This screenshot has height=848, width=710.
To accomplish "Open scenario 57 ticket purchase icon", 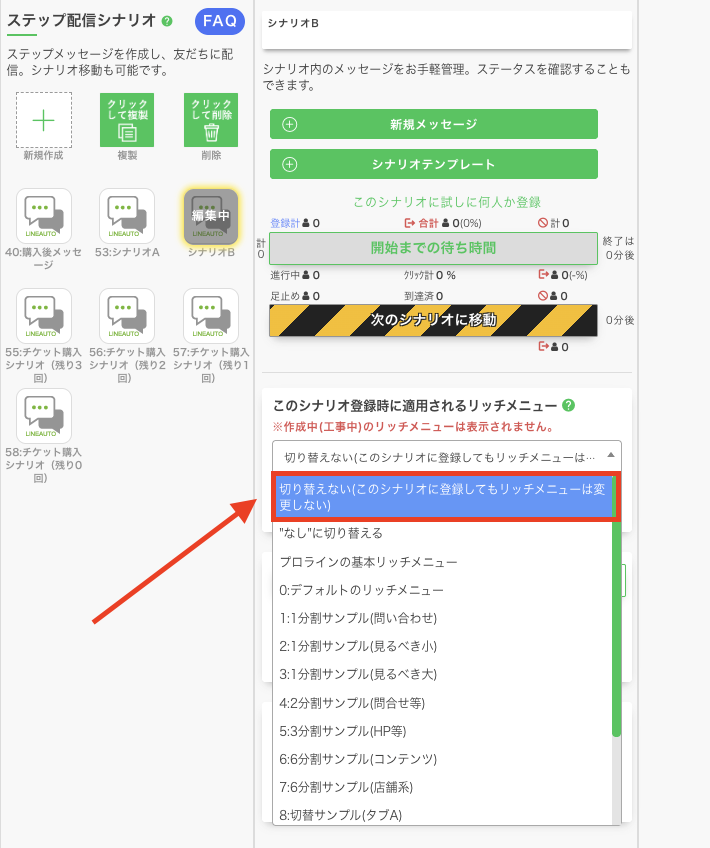I will [x=210, y=316].
